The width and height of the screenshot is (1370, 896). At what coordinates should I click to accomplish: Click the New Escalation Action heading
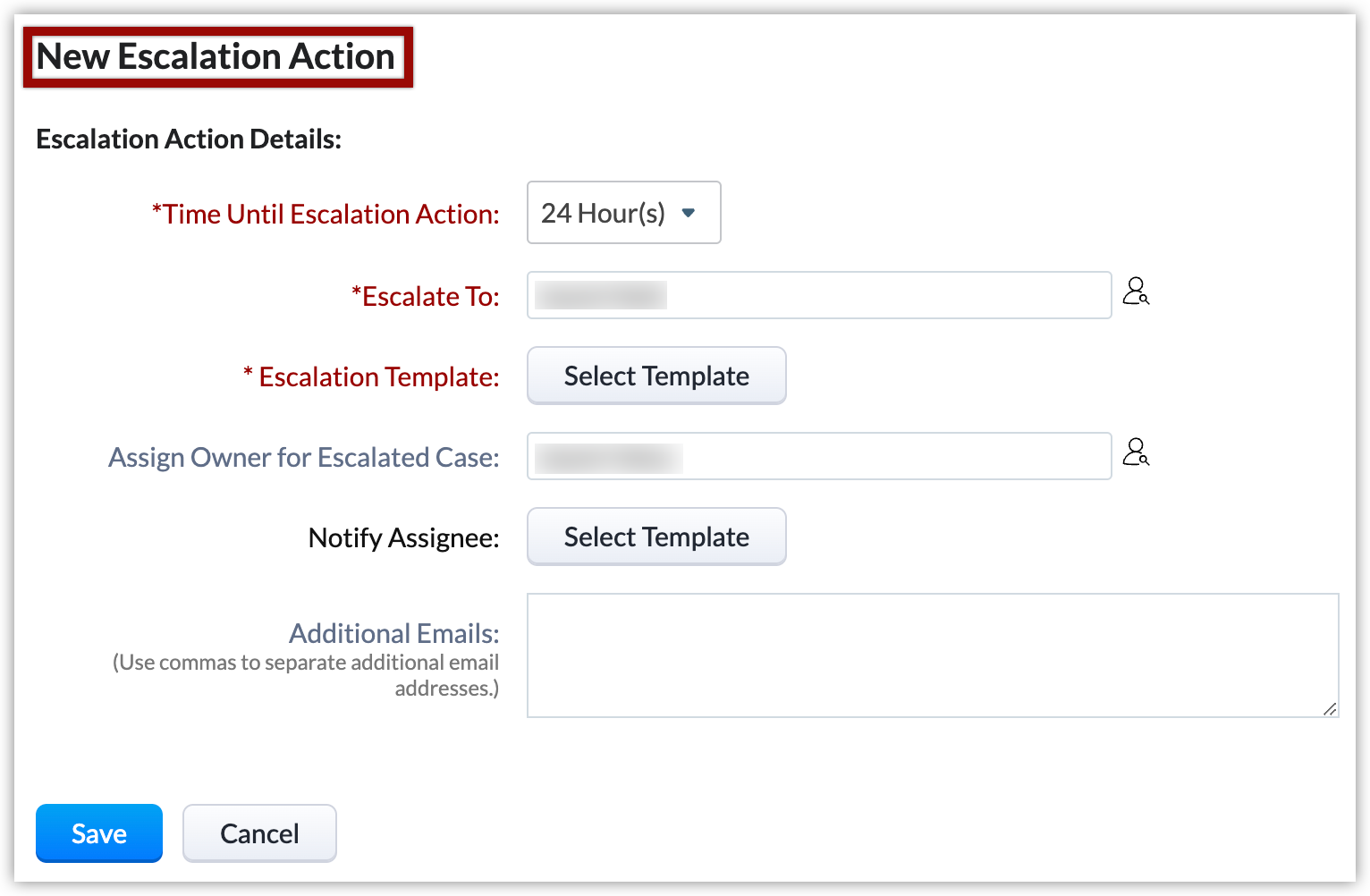pos(216,56)
